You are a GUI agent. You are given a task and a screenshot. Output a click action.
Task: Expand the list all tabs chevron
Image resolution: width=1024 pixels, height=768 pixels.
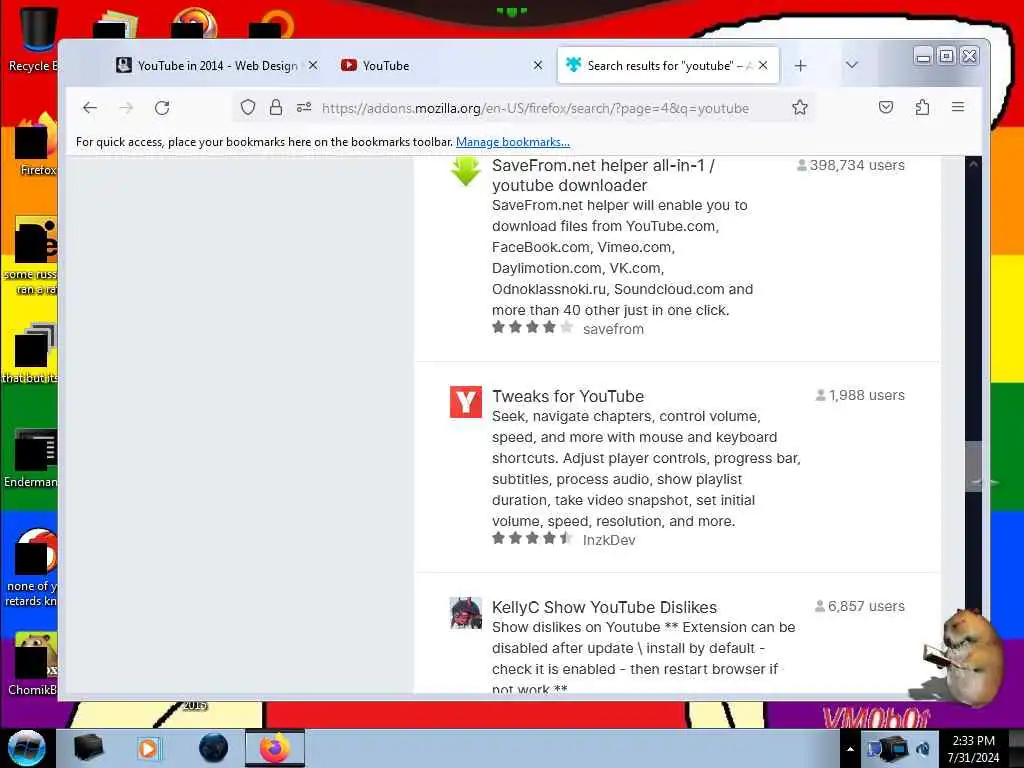click(x=852, y=65)
